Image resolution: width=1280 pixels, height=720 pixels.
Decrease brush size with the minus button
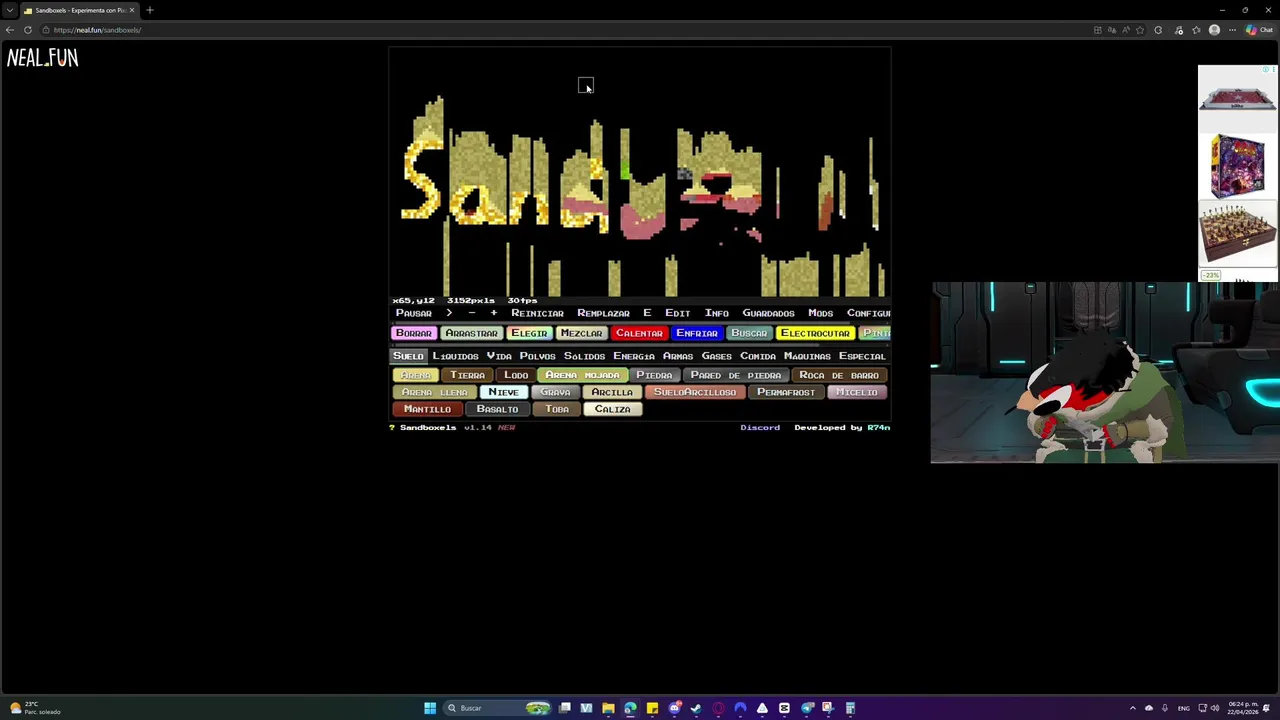(472, 313)
